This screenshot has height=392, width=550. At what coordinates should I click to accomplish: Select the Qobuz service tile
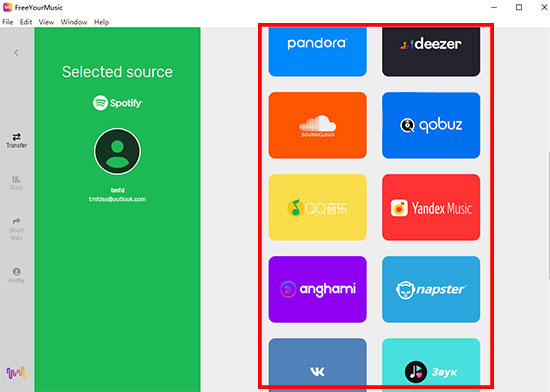click(x=431, y=125)
